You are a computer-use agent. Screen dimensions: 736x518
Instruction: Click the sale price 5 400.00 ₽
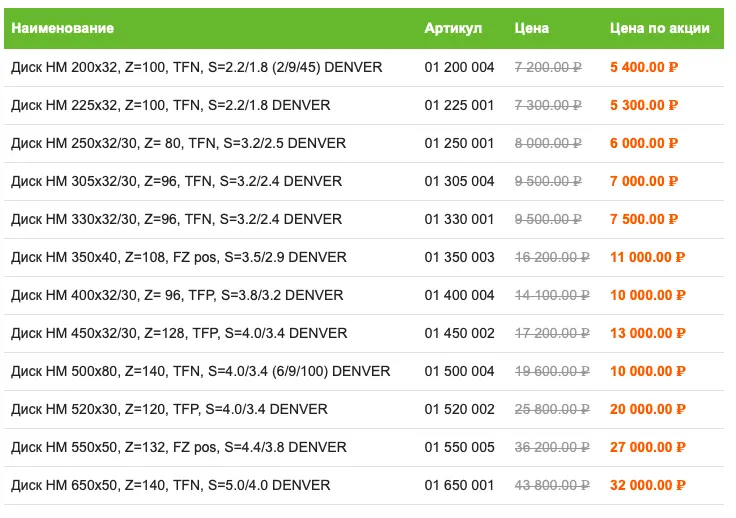click(x=644, y=67)
